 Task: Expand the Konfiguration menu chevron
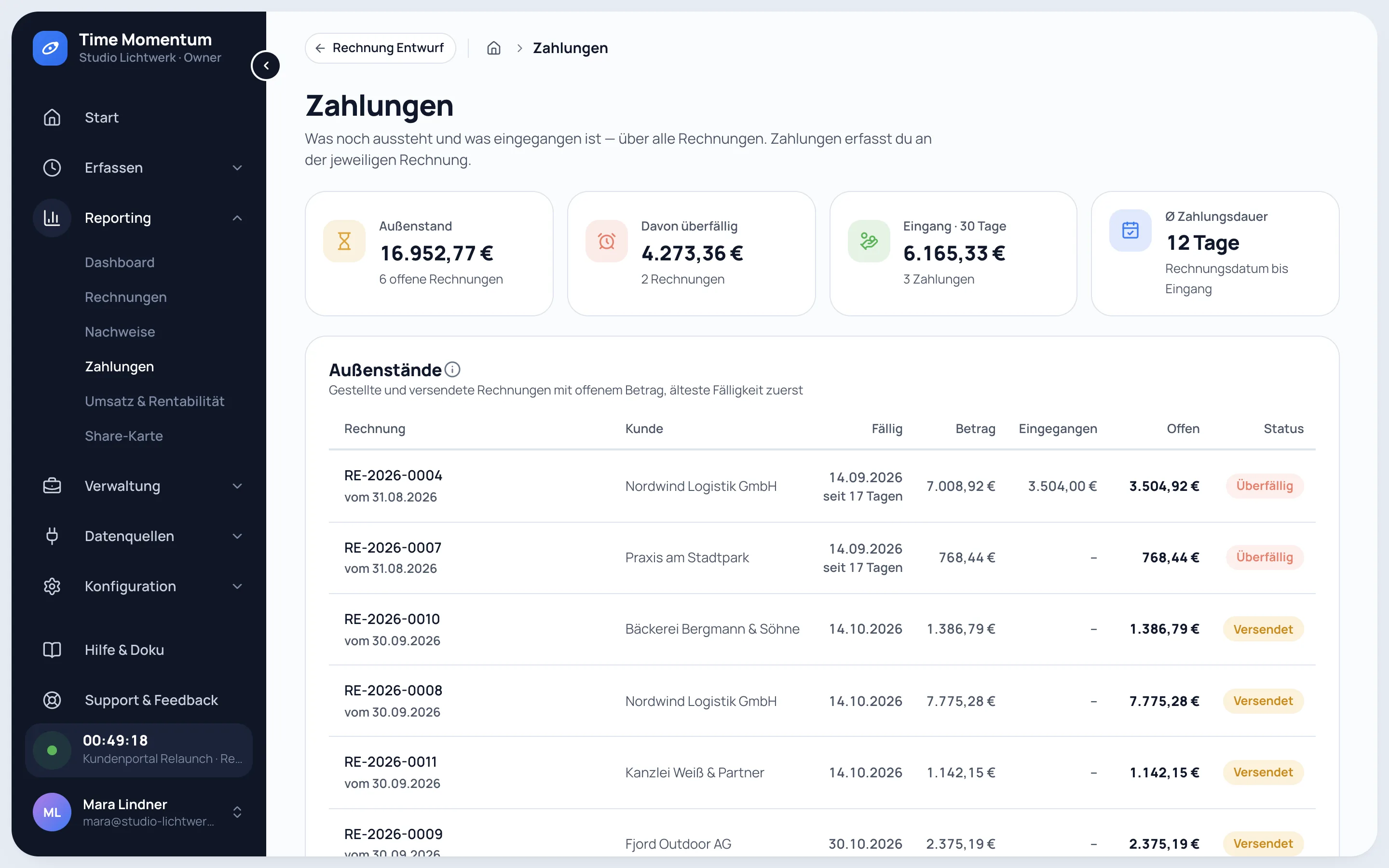pos(237,586)
